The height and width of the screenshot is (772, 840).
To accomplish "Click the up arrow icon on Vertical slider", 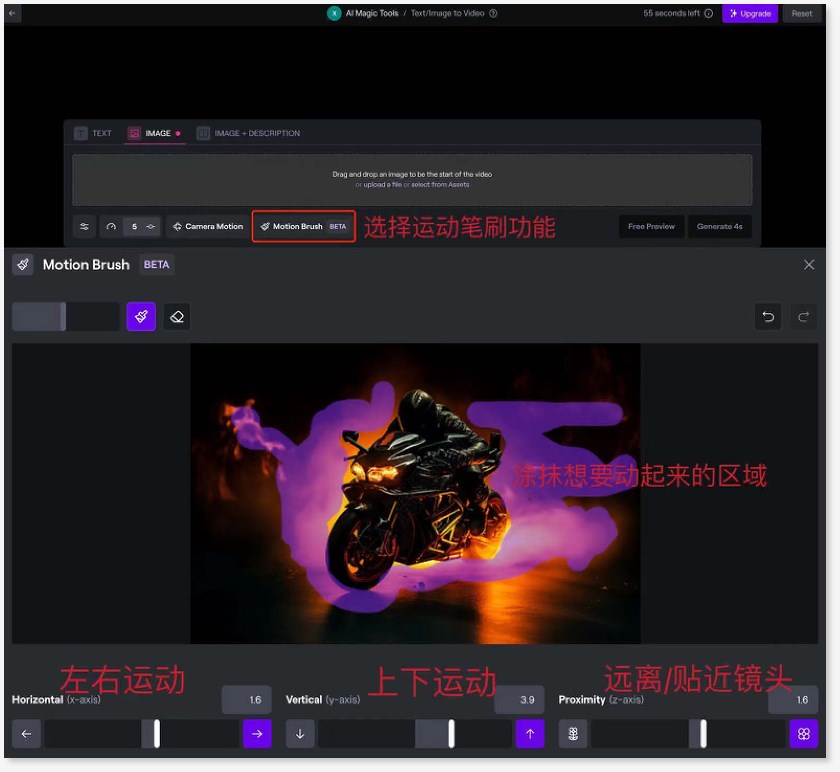I will click(530, 733).
